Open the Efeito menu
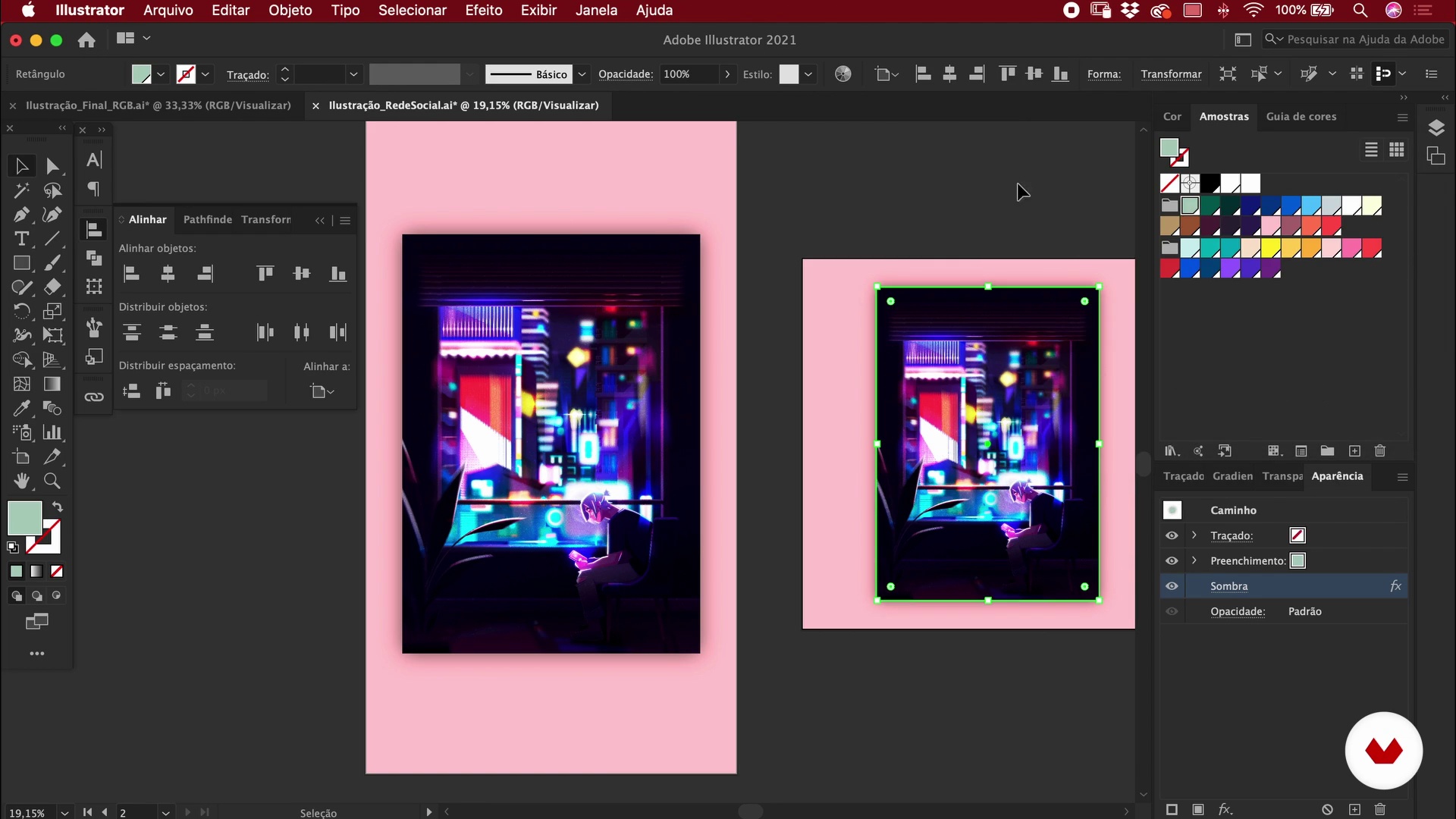The image size is (1456, 819). point(484,11)
